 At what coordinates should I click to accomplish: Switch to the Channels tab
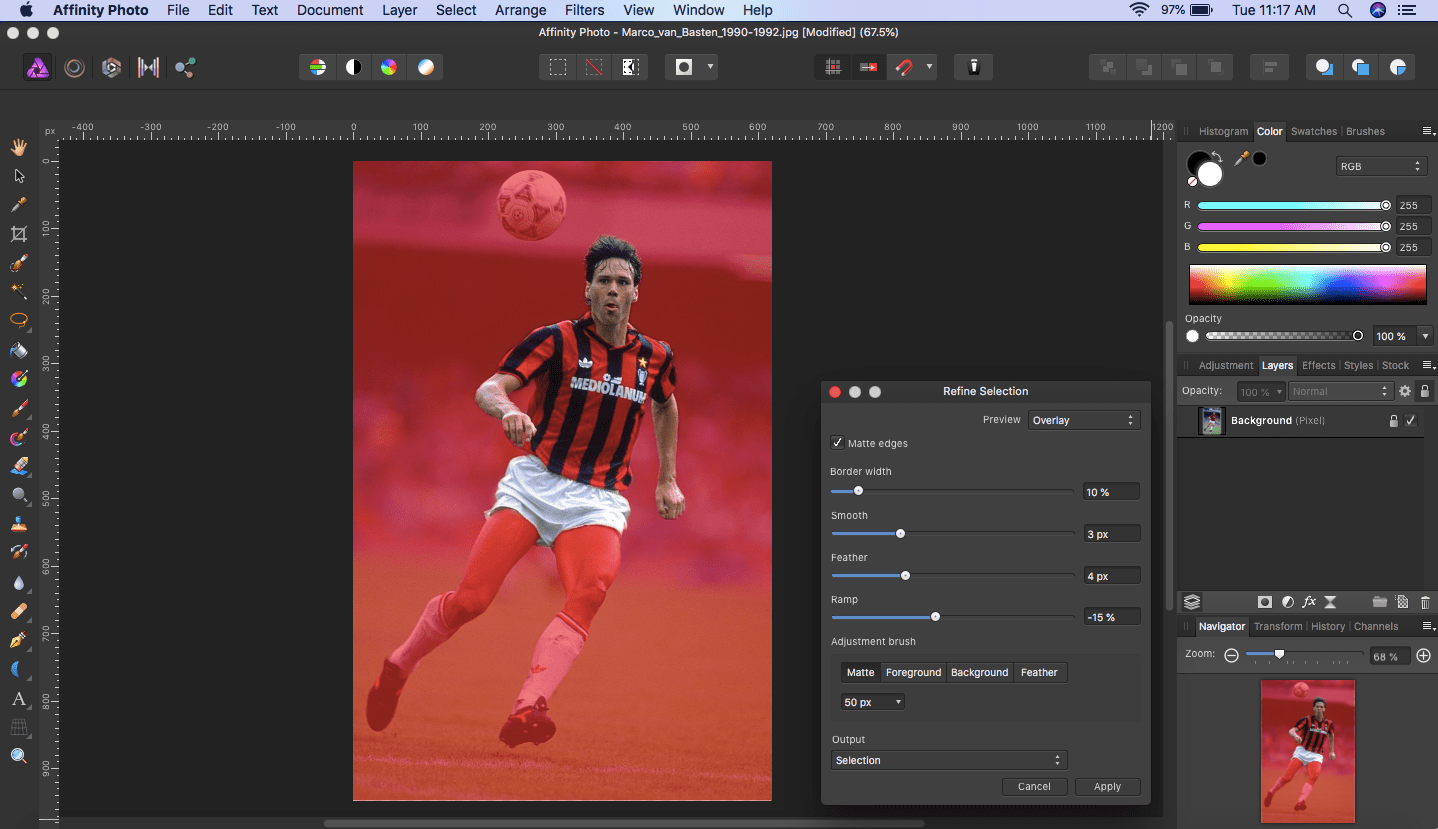(x=1375, y=626)
